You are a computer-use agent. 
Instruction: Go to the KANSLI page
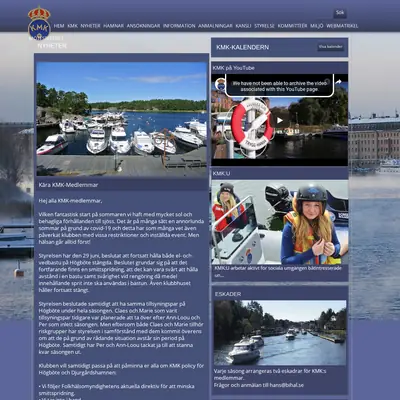click(x=243, y=26)
